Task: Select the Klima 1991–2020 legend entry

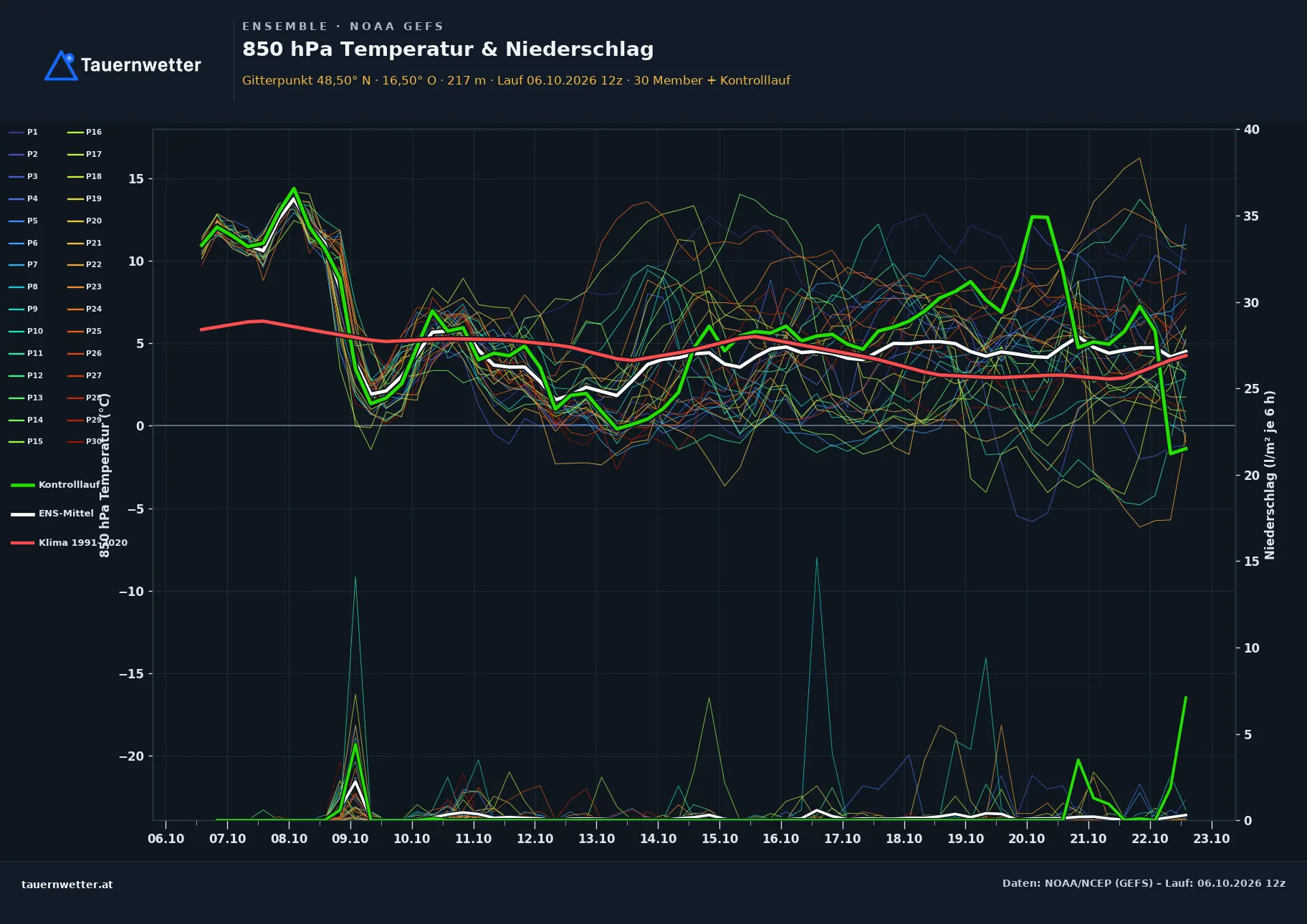Action: [69, 542]
